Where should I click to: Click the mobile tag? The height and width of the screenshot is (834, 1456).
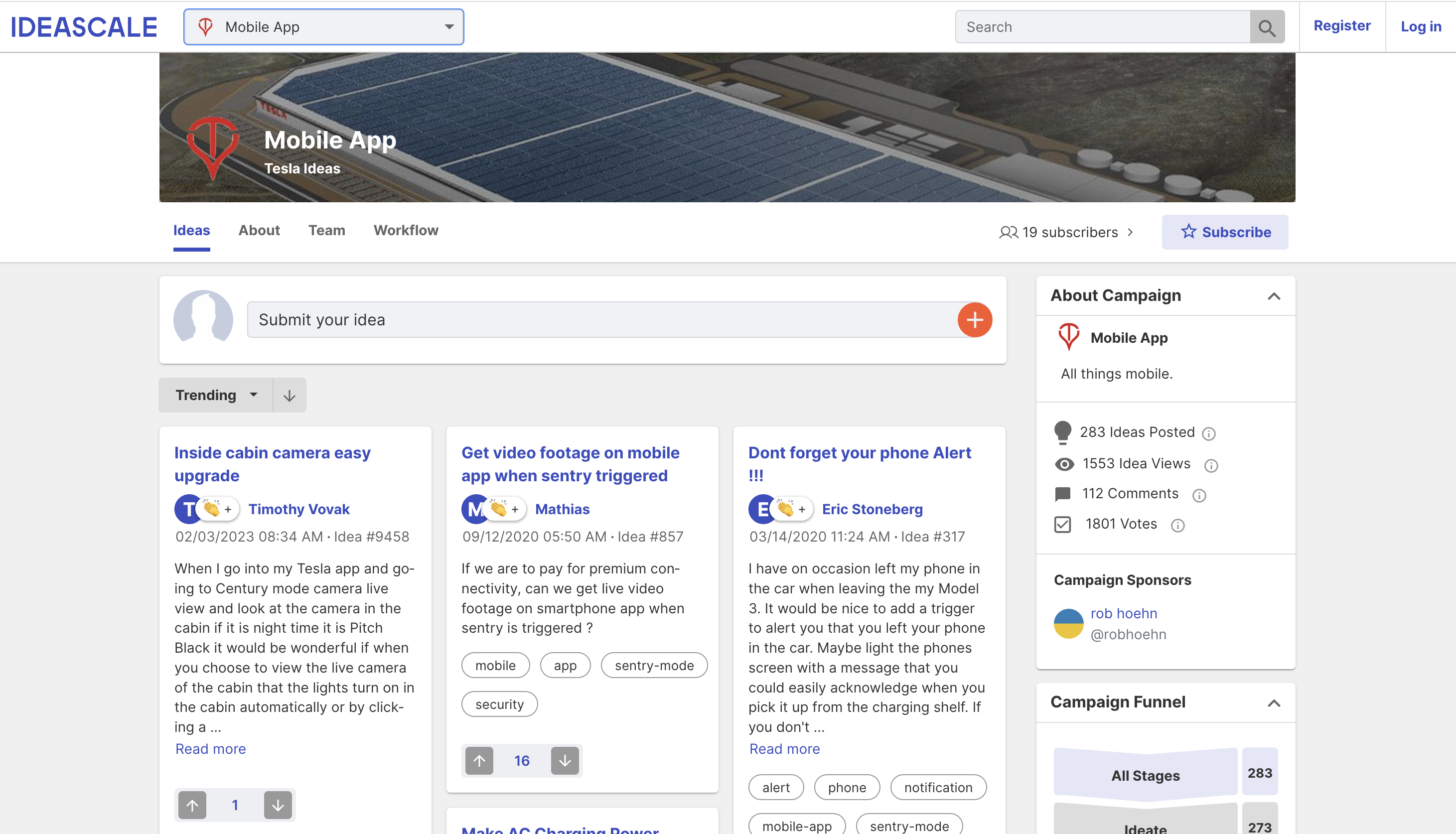pos(495,665)
